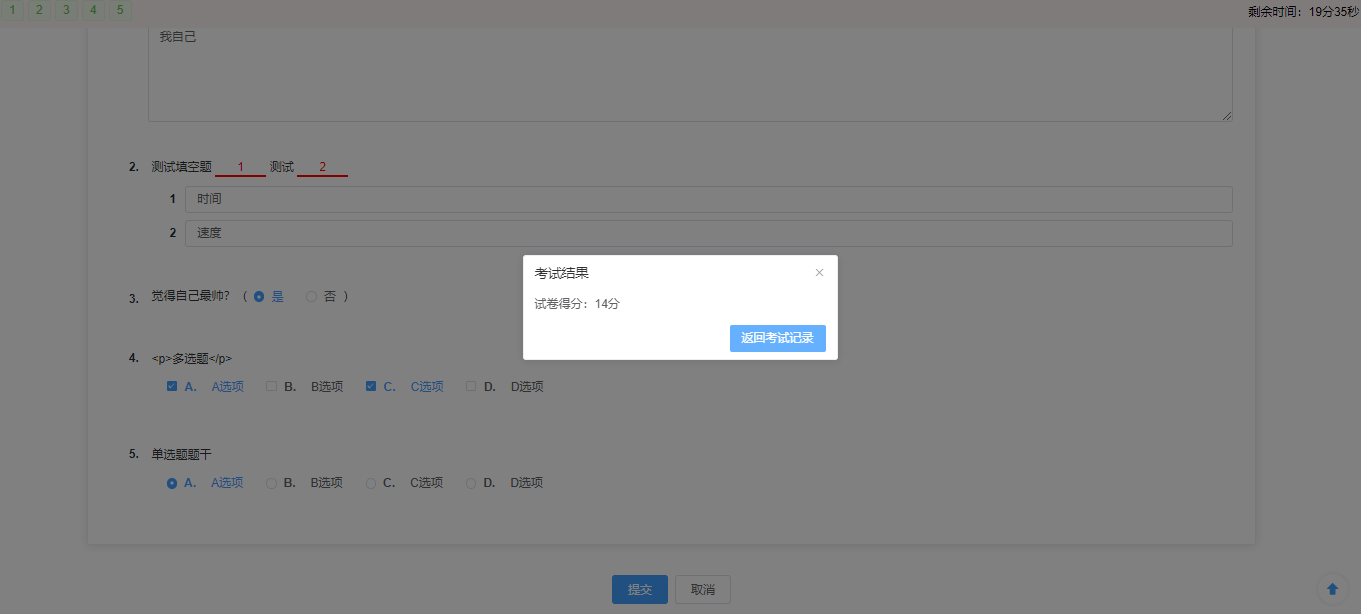
Task: Submit the exam with 提交 button
Action: (x=640, y=590)
